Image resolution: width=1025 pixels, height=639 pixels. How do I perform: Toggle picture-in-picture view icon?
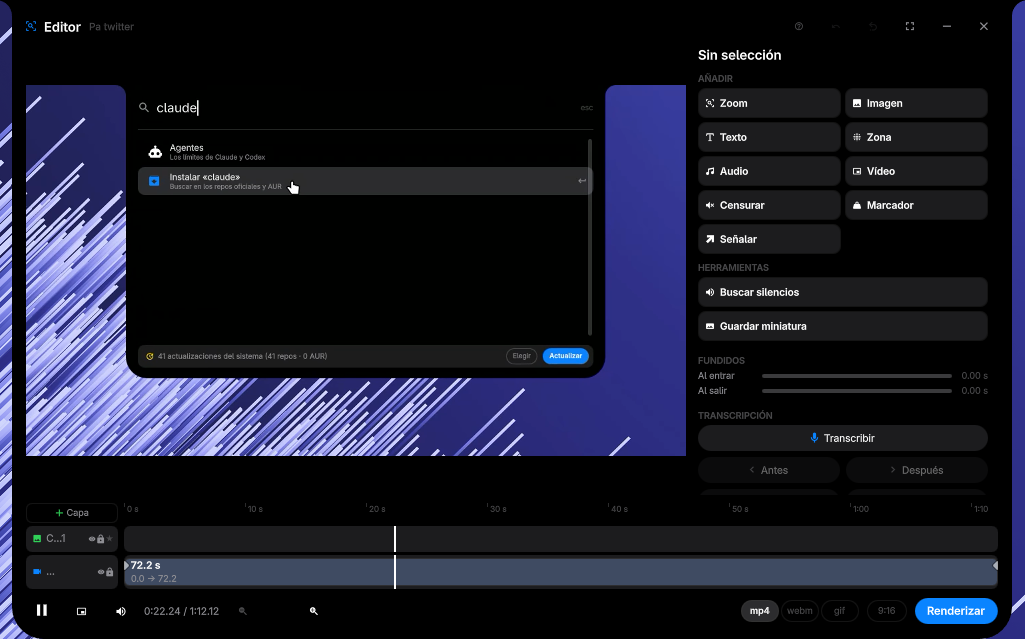tap(82, 611)
